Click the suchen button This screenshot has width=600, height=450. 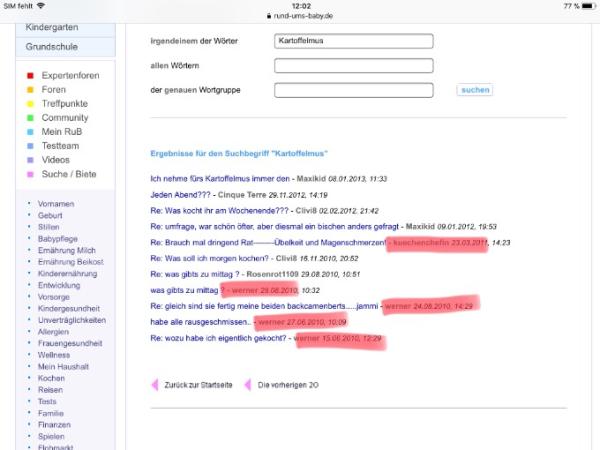pyautogui.click(x=475, y=90)
